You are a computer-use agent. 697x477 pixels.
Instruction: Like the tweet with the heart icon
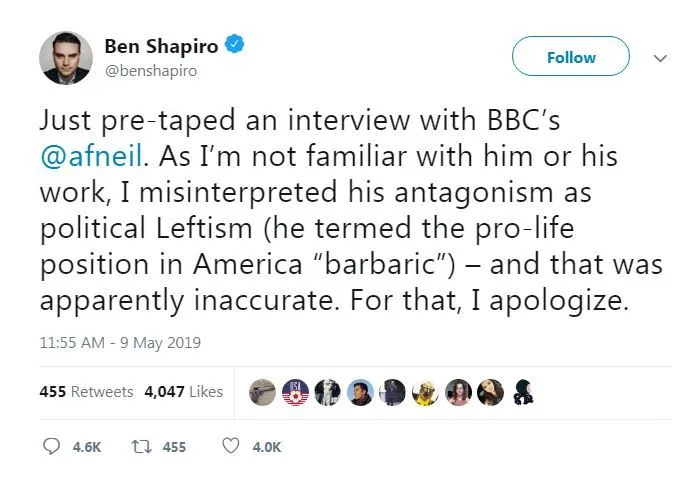click(231, 447)
